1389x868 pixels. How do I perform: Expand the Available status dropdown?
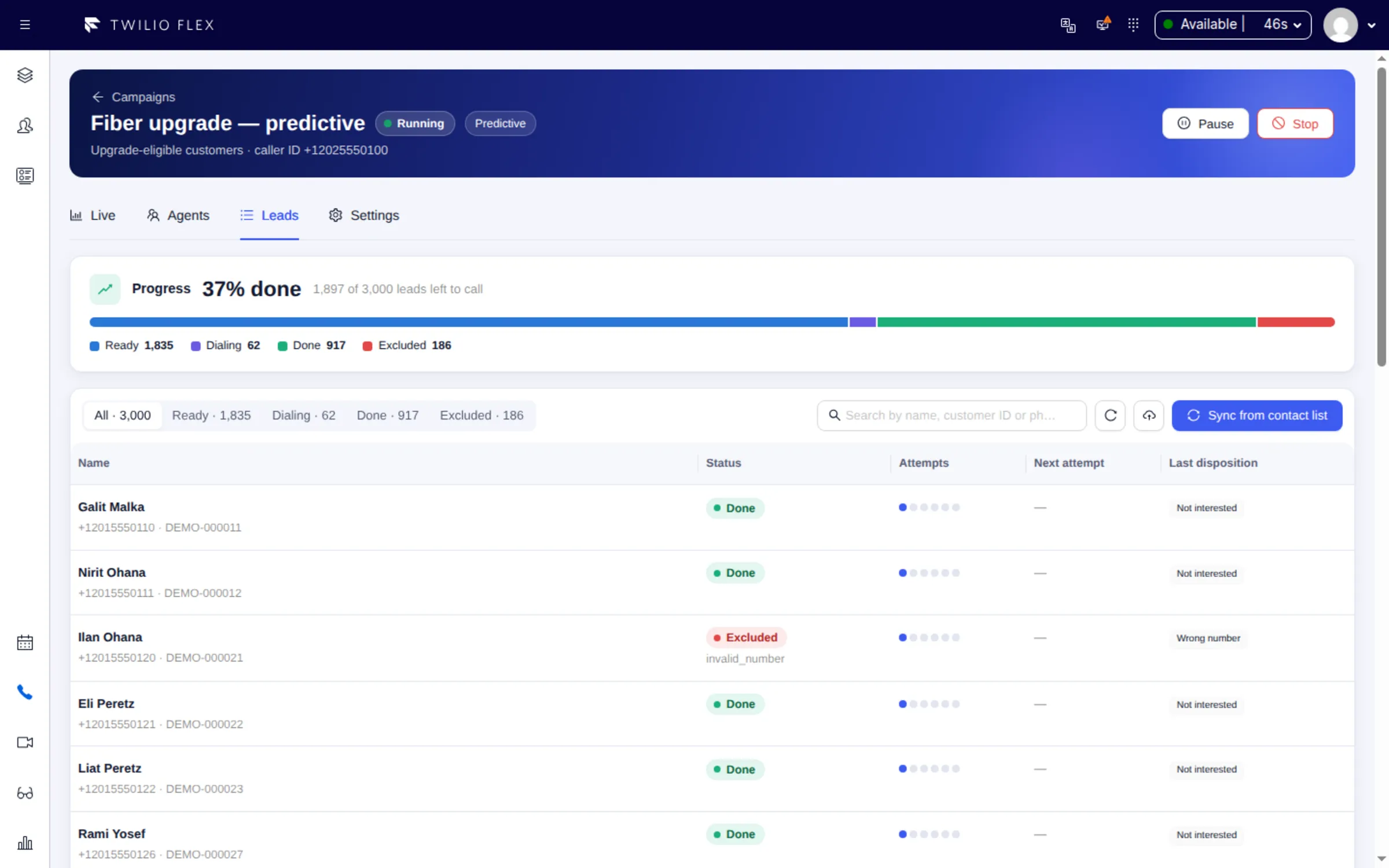pyautogui.click(x=1233, y=25)
